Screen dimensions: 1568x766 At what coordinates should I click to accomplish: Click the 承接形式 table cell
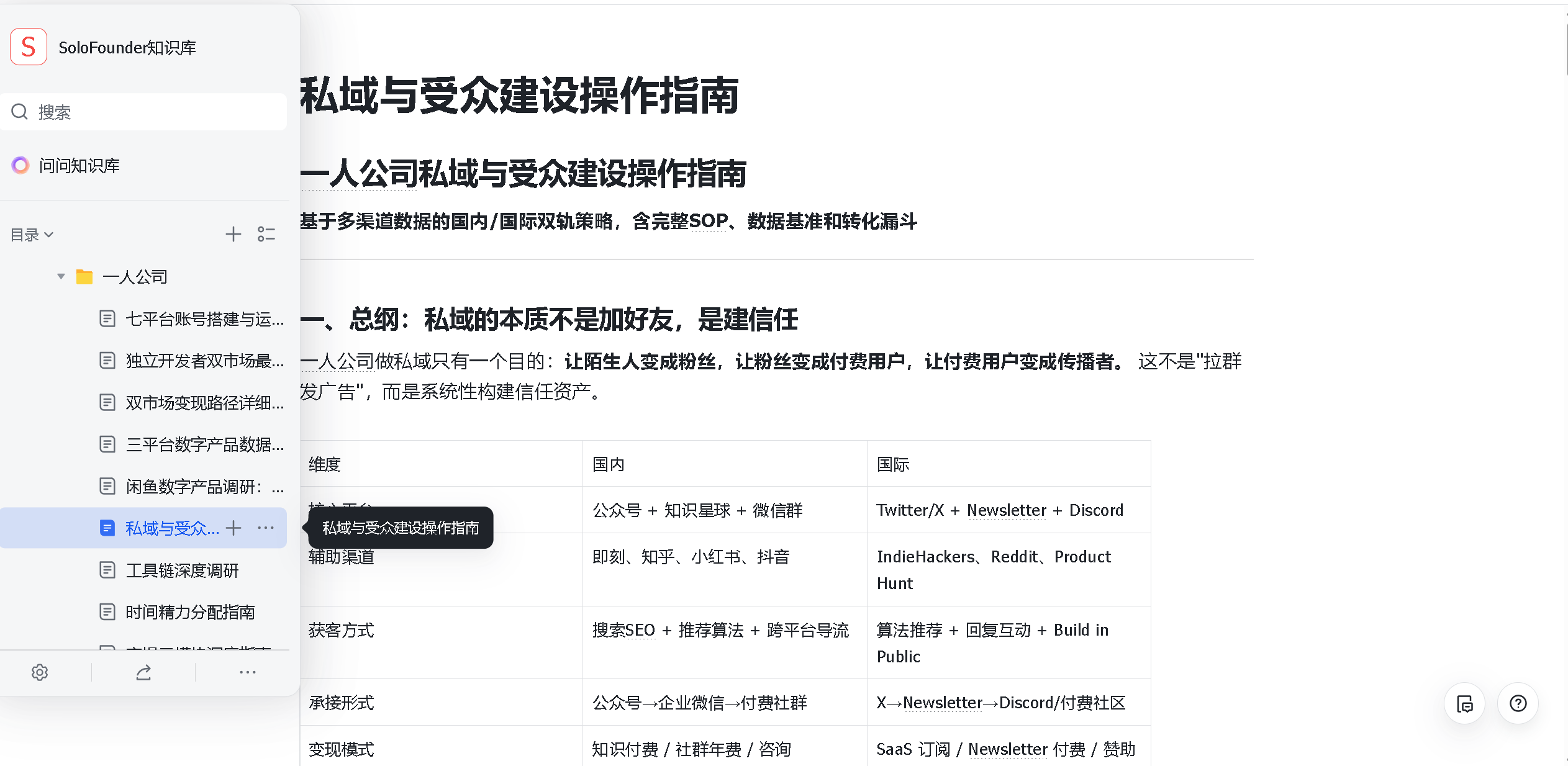click(441, 703)
